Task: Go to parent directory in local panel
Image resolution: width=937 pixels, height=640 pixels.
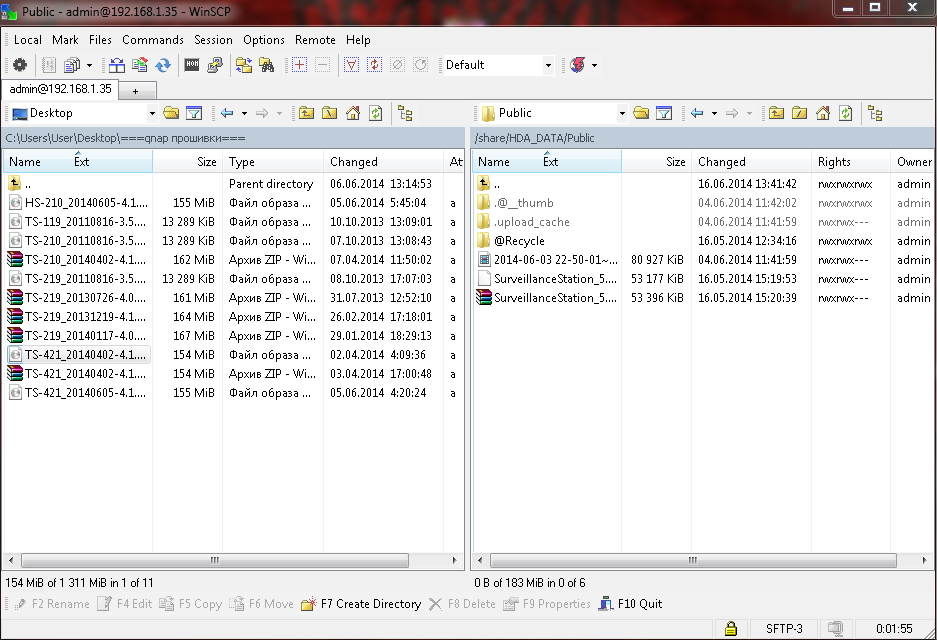Action: pos(307,113)
